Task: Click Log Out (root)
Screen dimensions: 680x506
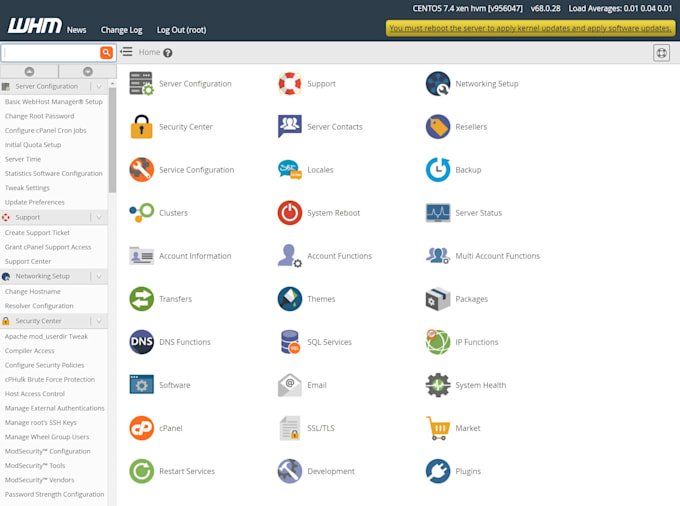Action: (x=181, y=30)
